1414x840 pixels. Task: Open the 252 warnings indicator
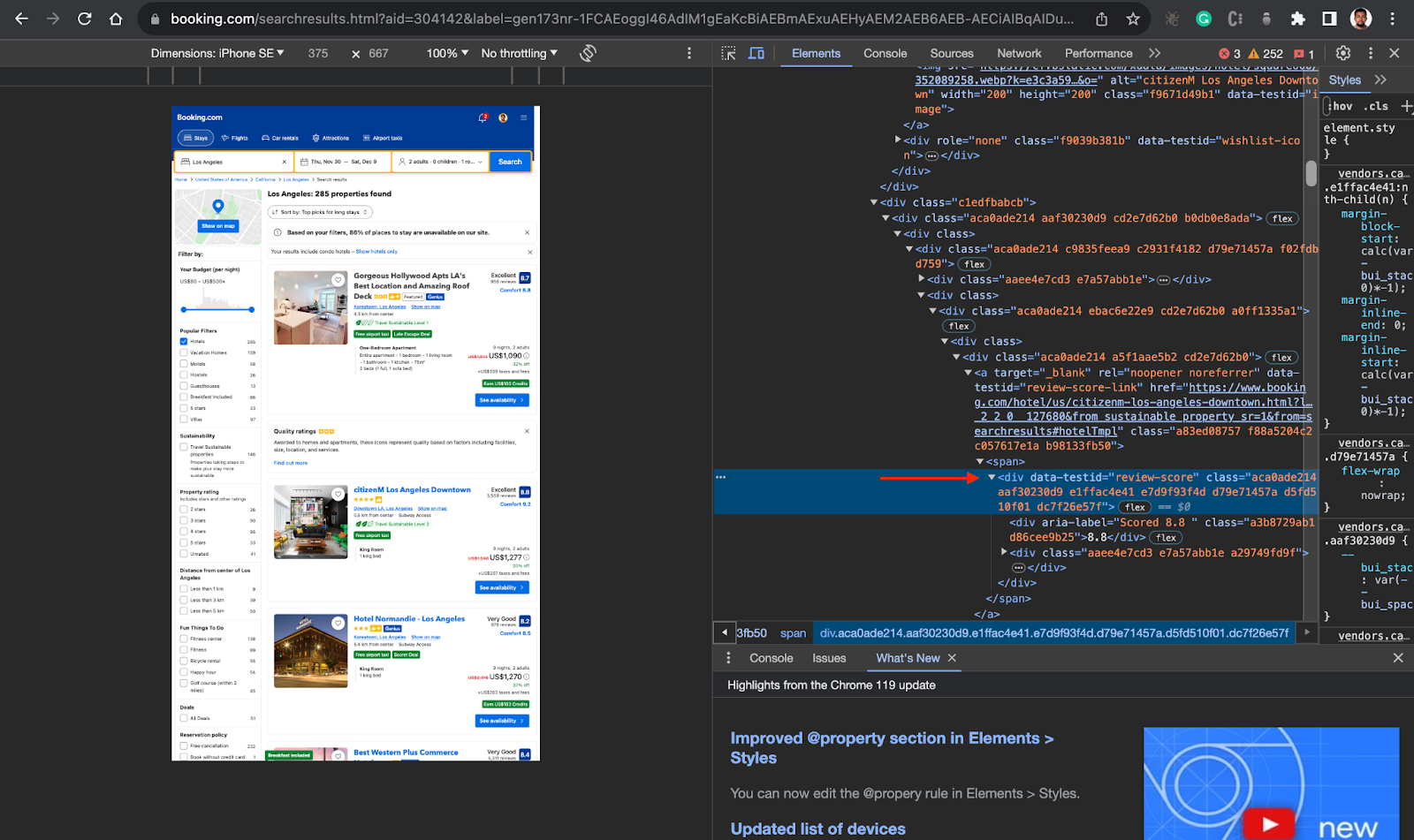click(1266, 54)
